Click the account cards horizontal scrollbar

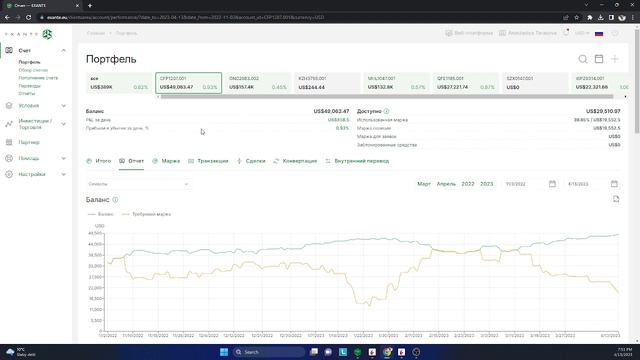(387, 97)
